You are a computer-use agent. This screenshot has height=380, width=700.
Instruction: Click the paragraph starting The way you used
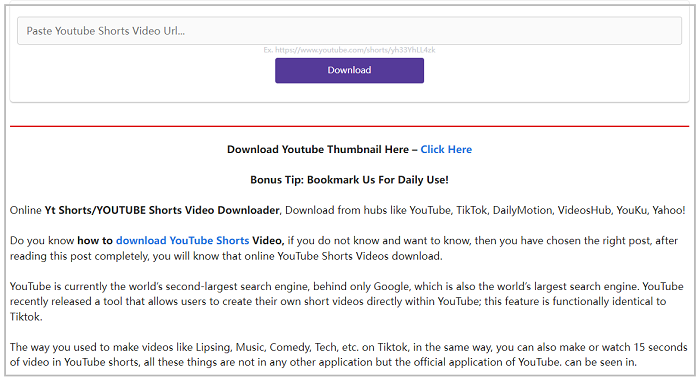(348, 355)
